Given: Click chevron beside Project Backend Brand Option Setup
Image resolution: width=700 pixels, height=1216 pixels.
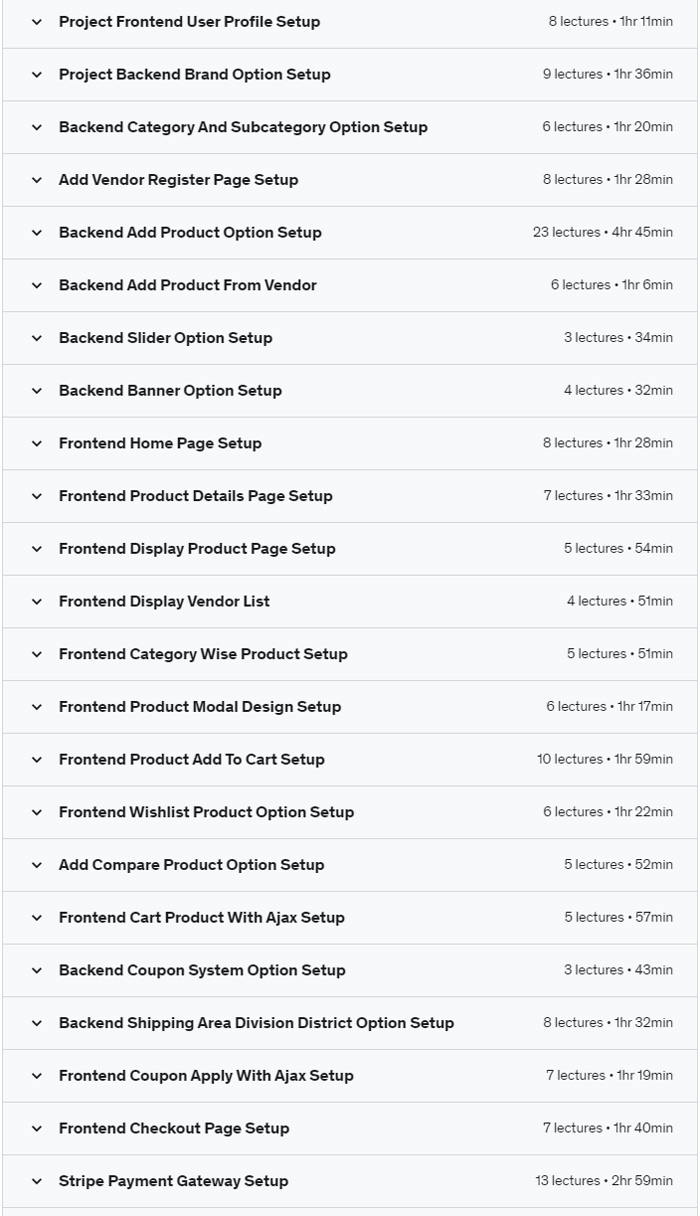Looking at the screenshot, I should click(37, 75).
